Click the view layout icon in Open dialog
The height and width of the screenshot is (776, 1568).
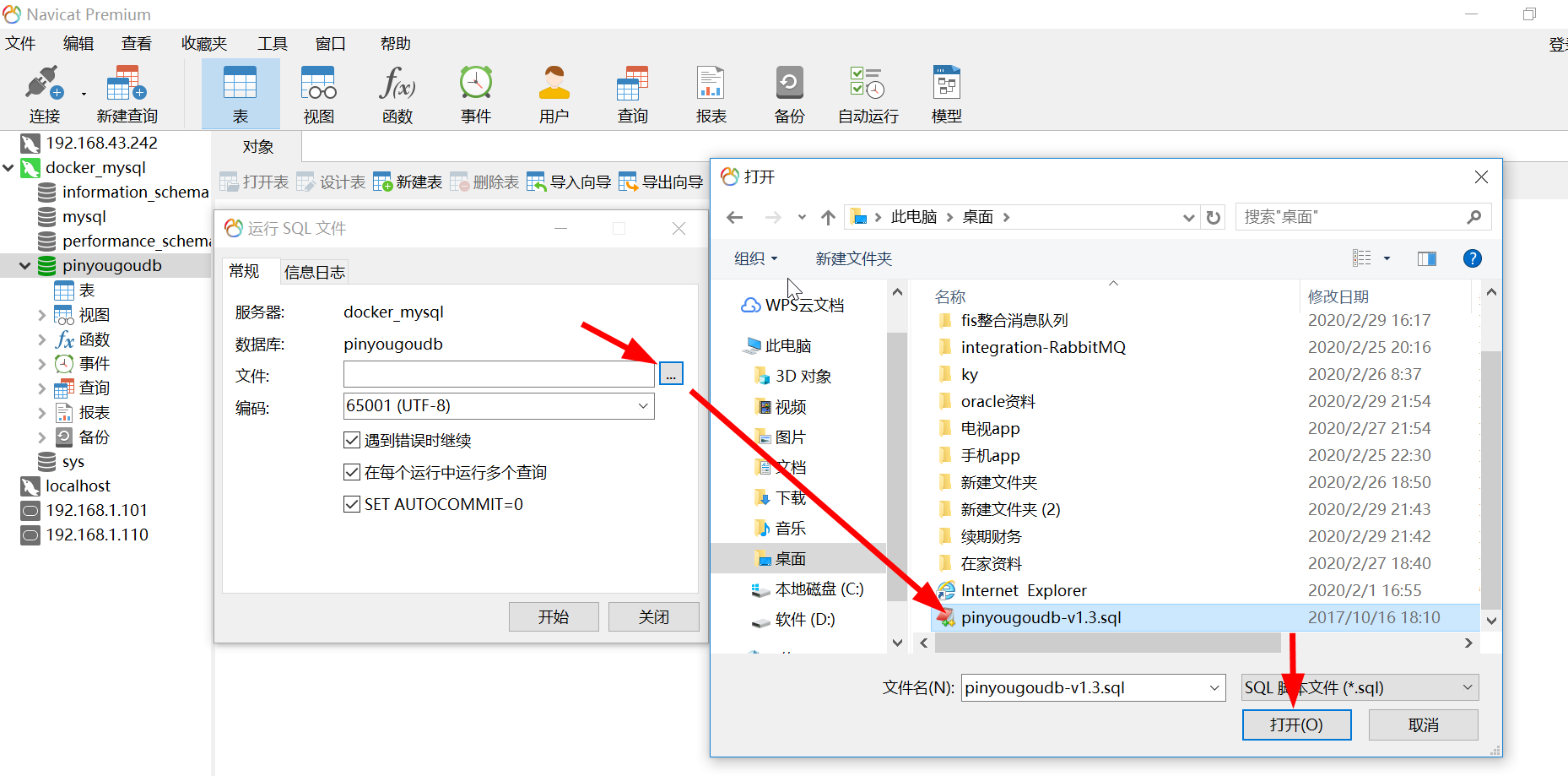[1362, 258]
